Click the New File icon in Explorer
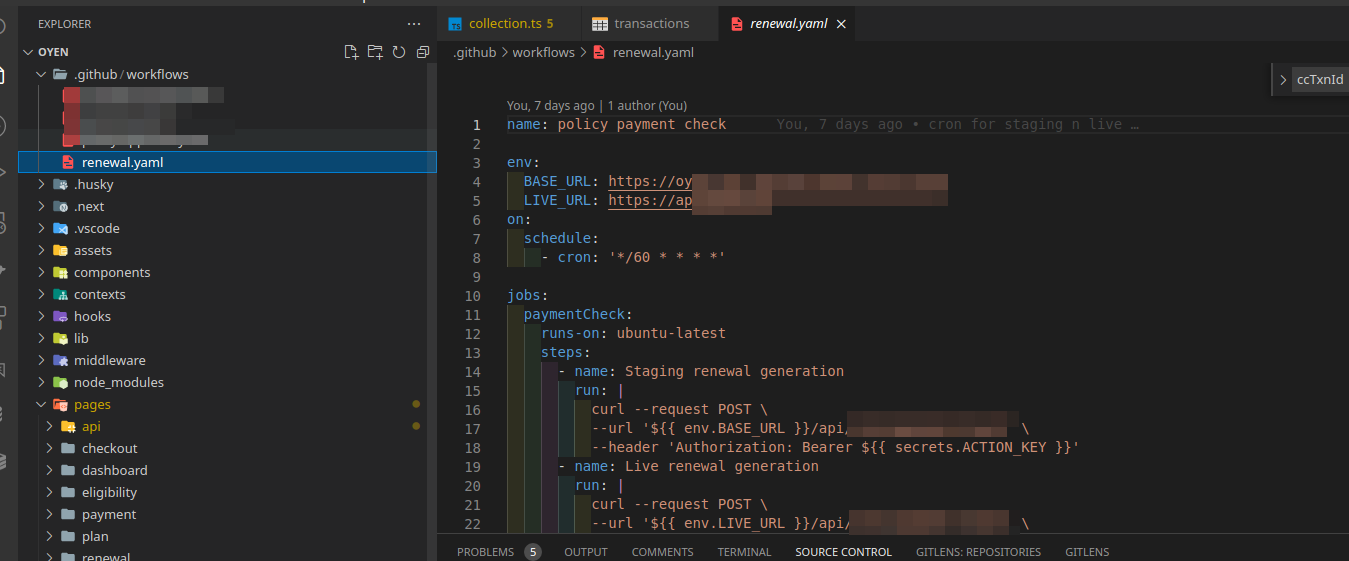 point(351,52)
